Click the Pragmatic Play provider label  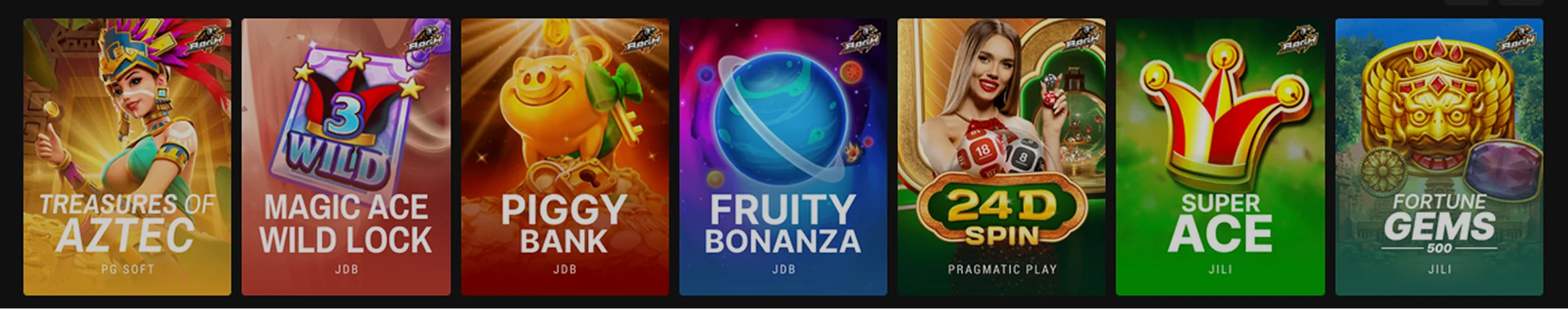coord(1002,269)
